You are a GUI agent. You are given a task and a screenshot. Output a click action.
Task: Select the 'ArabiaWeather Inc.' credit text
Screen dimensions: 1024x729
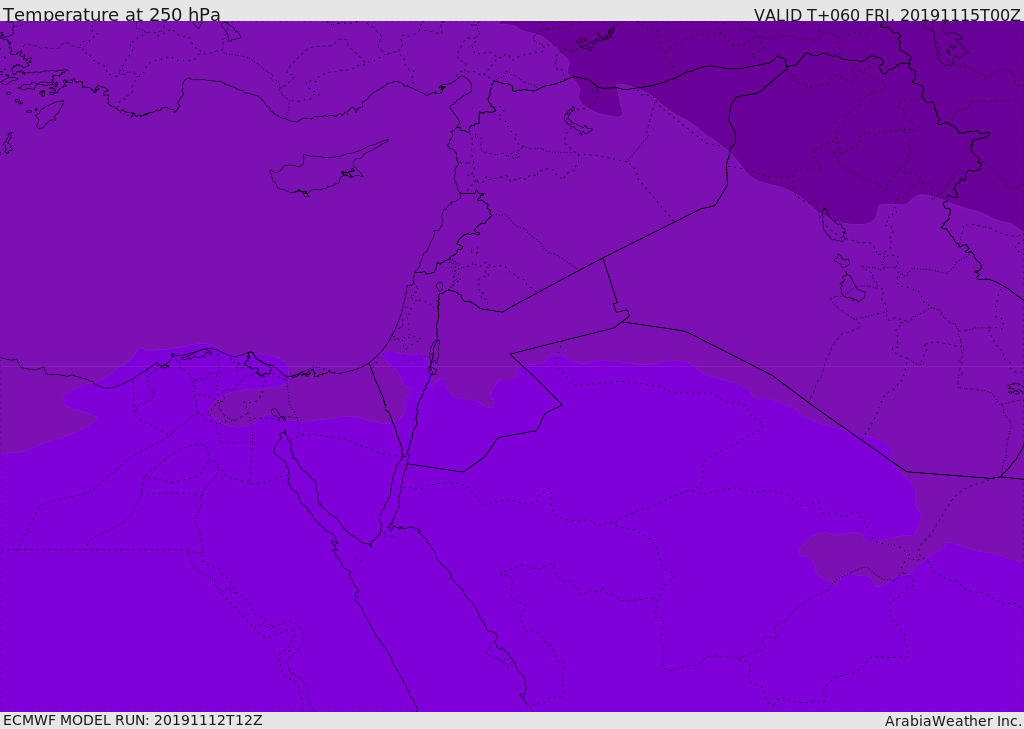pyautogui.click(x=953, y=721)
